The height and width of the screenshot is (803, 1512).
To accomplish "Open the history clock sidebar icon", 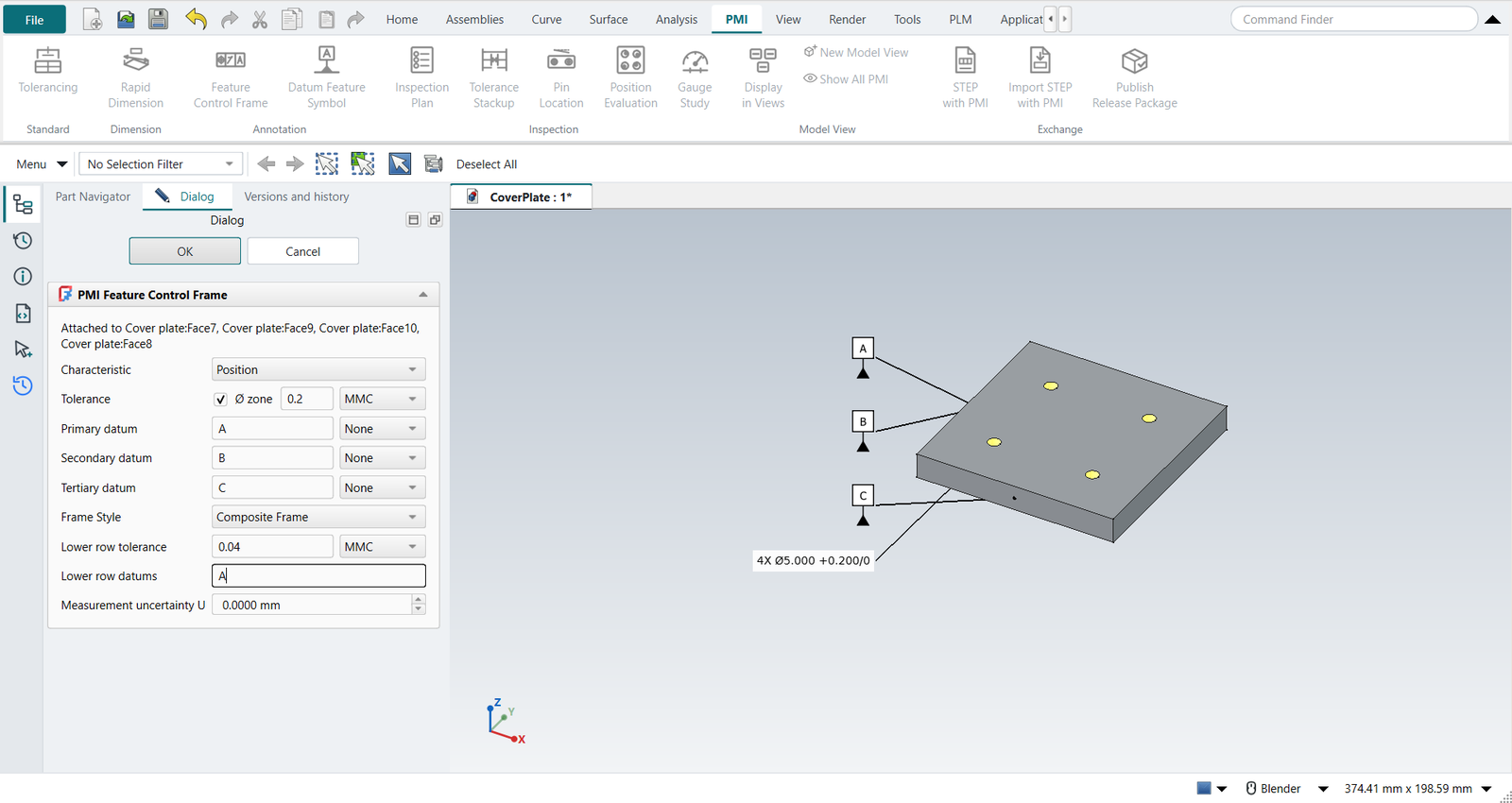I will (x=23, y=241).
